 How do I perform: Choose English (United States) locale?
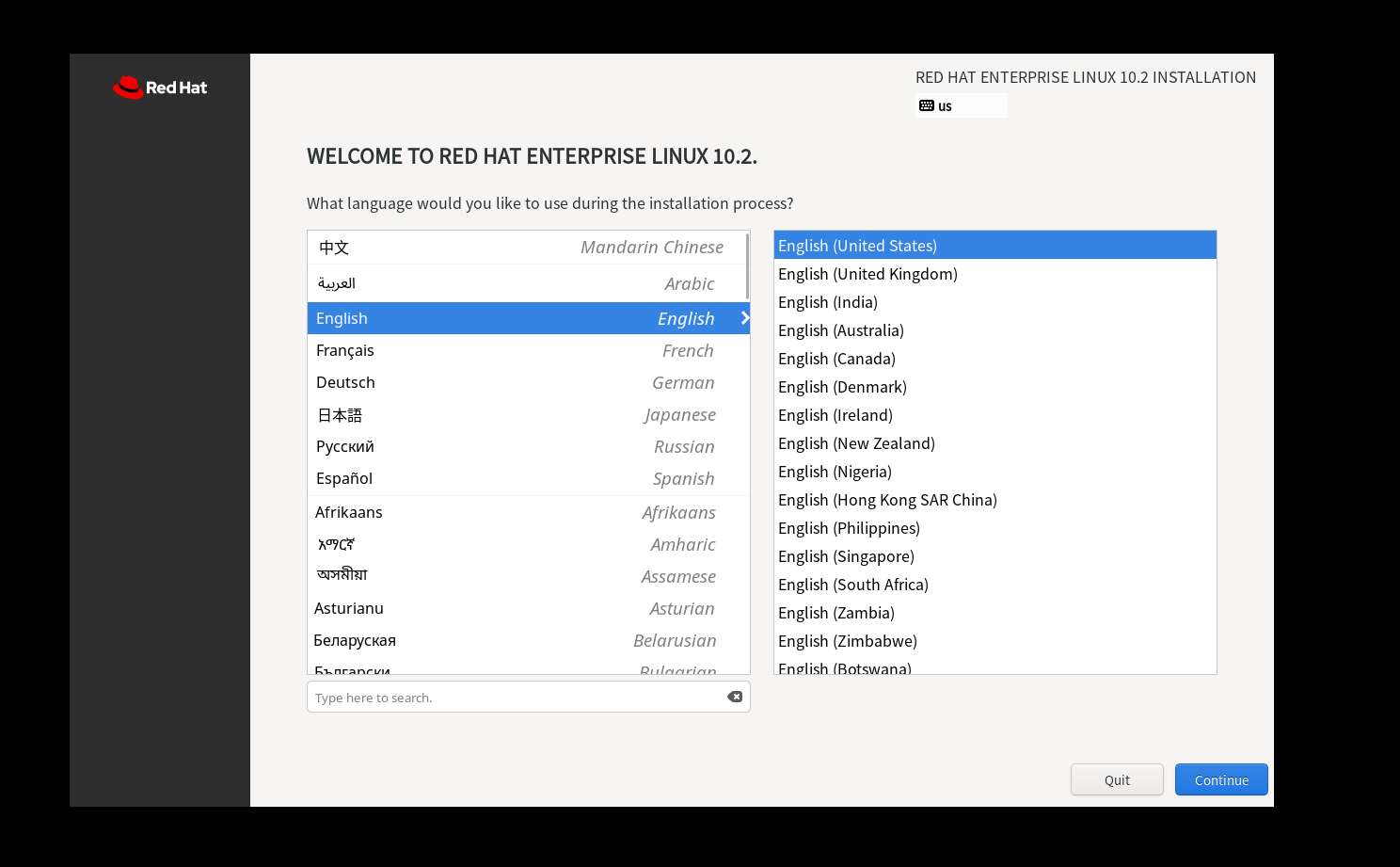[995, 246]
